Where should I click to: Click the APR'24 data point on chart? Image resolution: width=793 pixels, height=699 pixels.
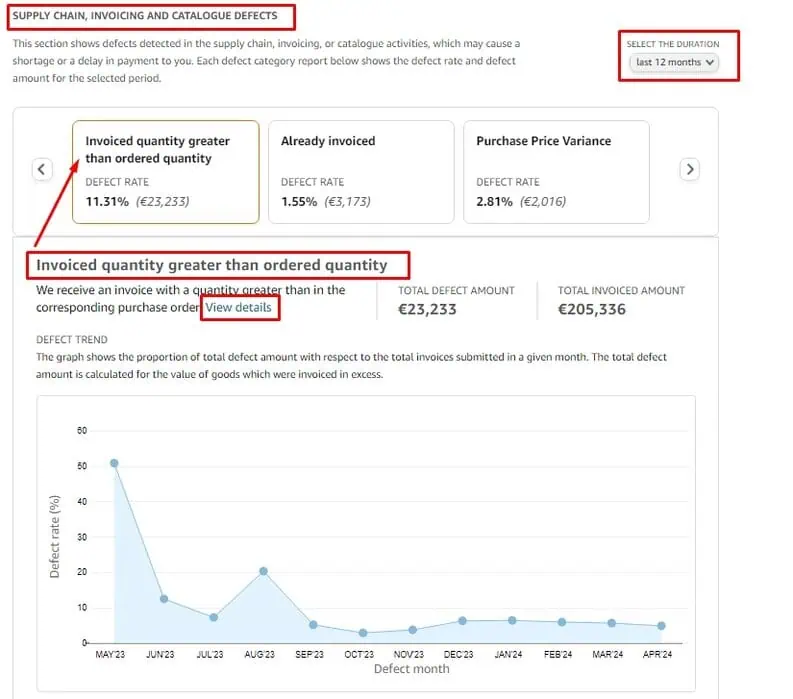(661, 626)
